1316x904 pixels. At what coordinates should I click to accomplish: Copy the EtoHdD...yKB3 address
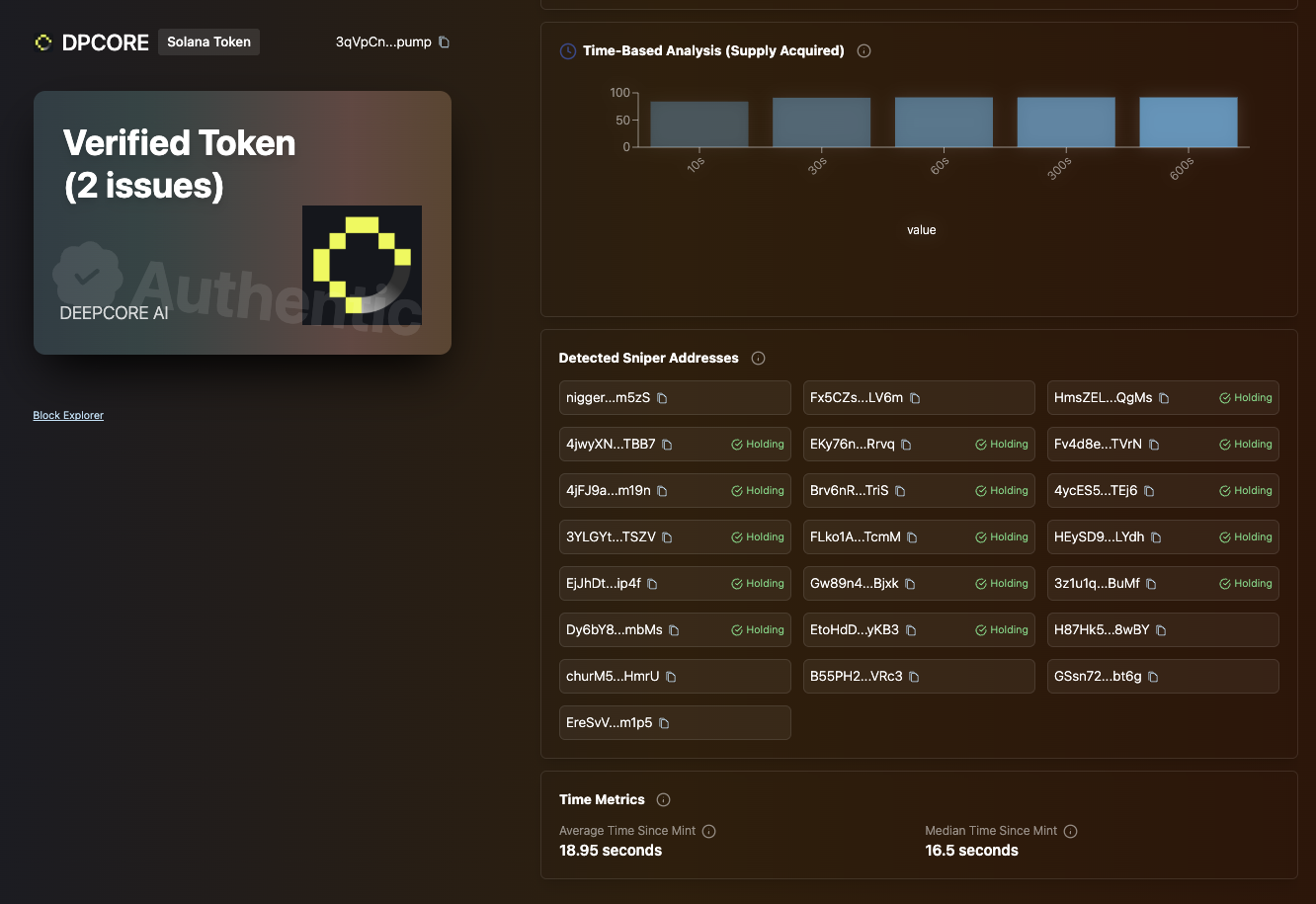click(911, 630)
